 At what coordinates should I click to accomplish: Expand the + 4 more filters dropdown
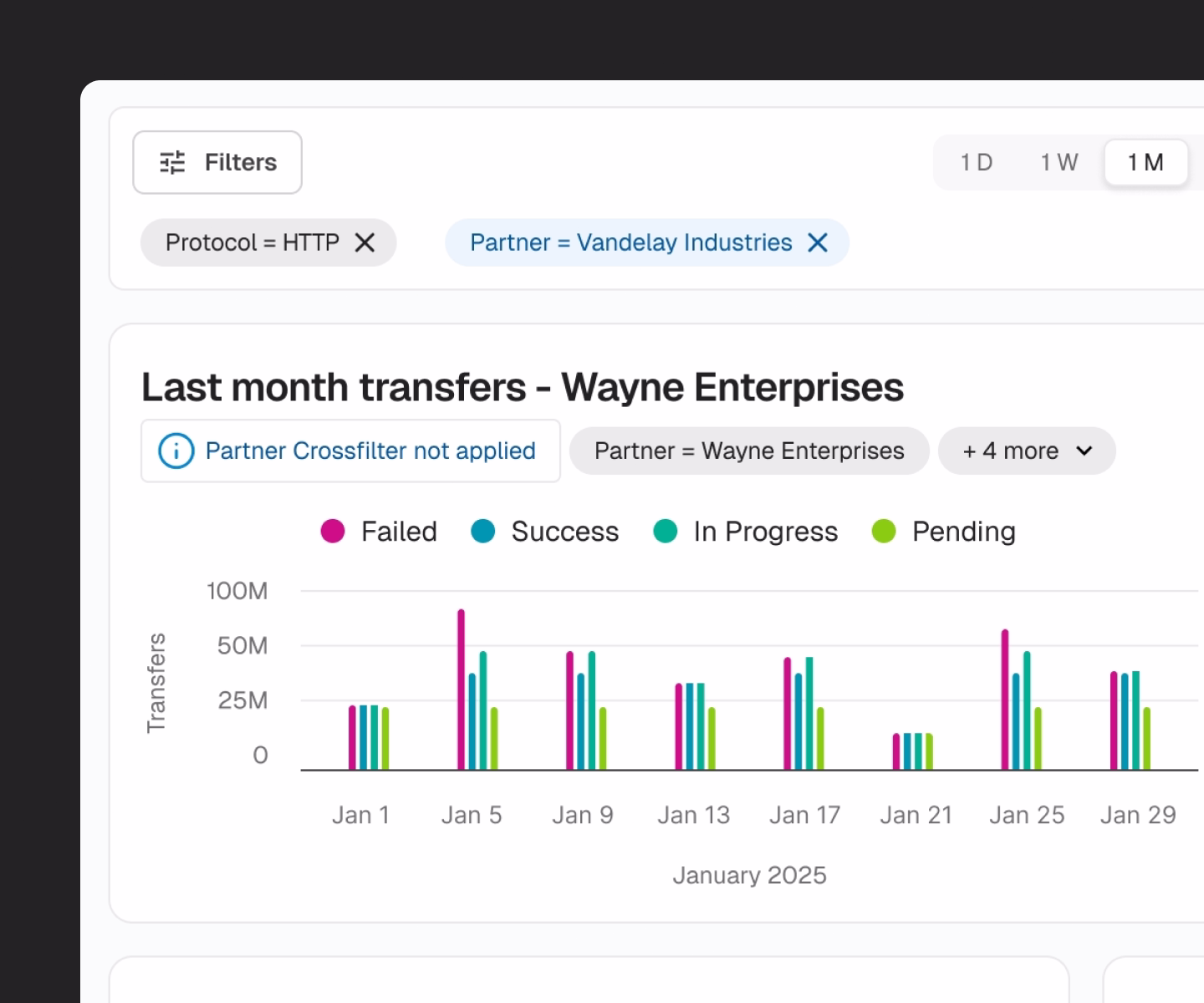pyautogui.click(x=1027, y=451)
